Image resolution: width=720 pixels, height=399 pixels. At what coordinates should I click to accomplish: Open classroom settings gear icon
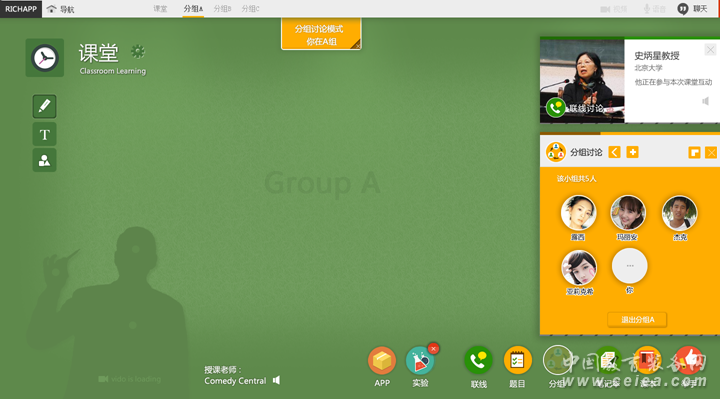click(x=137, y=51)
